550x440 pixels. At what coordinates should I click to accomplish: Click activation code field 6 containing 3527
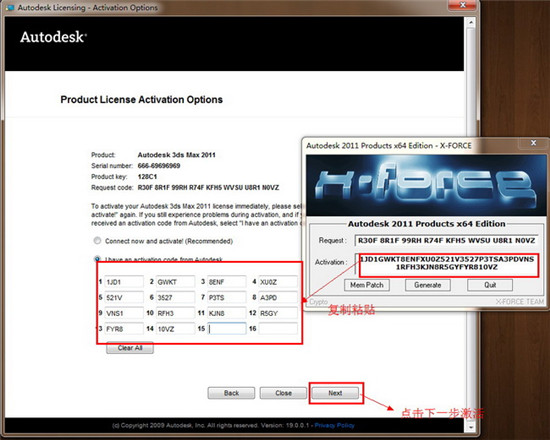175,298
